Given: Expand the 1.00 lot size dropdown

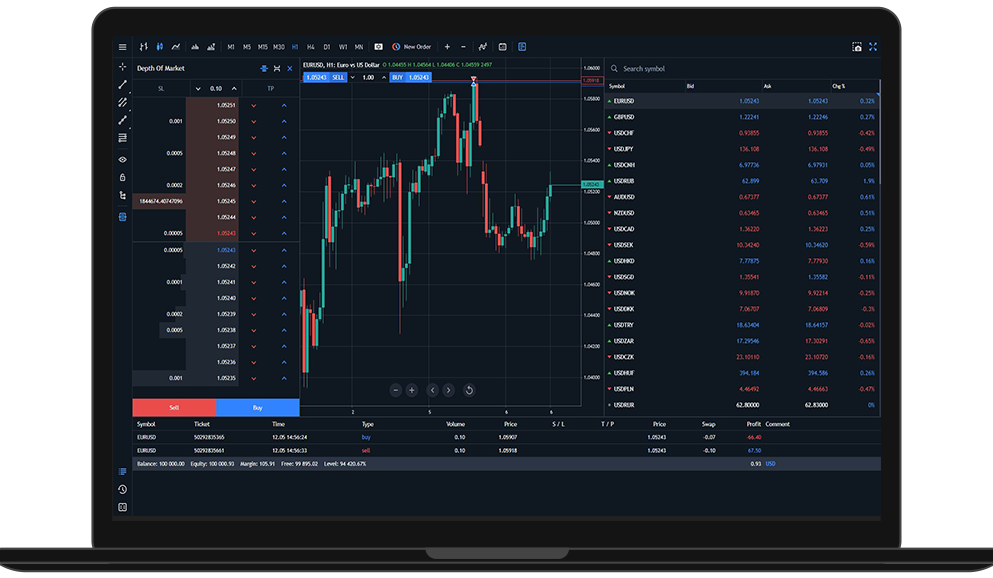Looking at the screenshot, I should [384, 78].
